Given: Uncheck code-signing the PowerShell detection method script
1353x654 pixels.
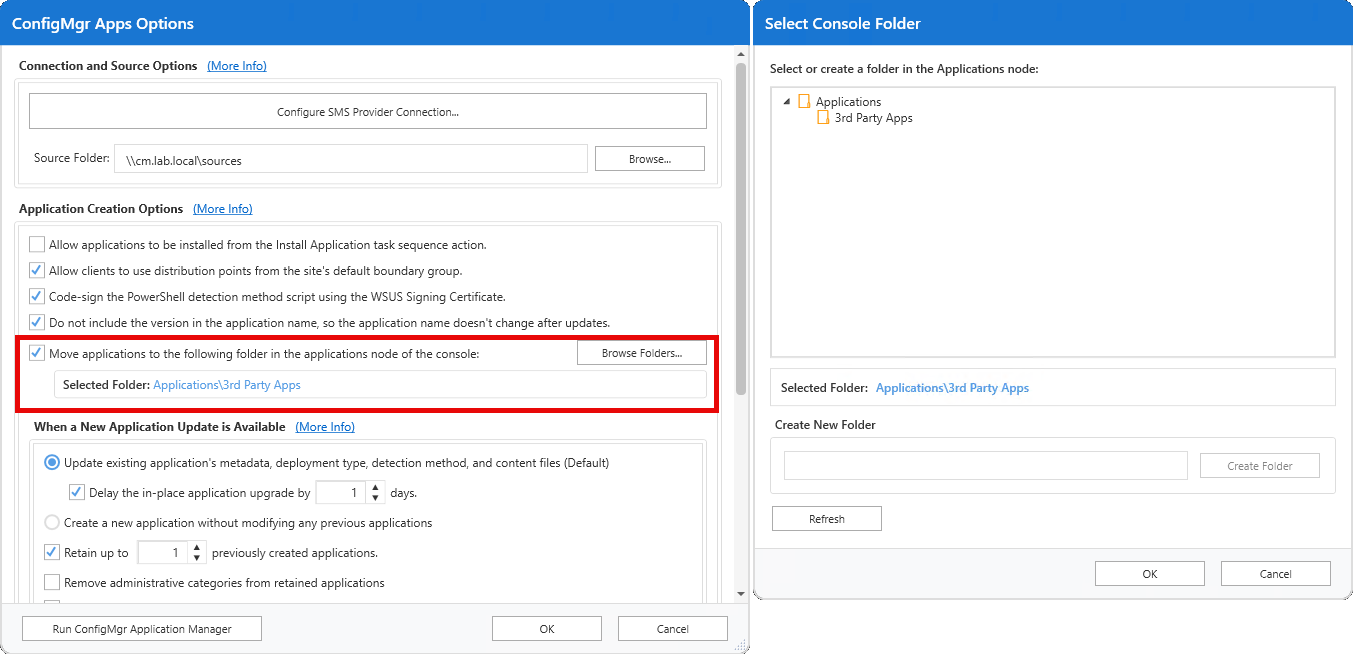Looking at the screenshot, I should (36, 296).
